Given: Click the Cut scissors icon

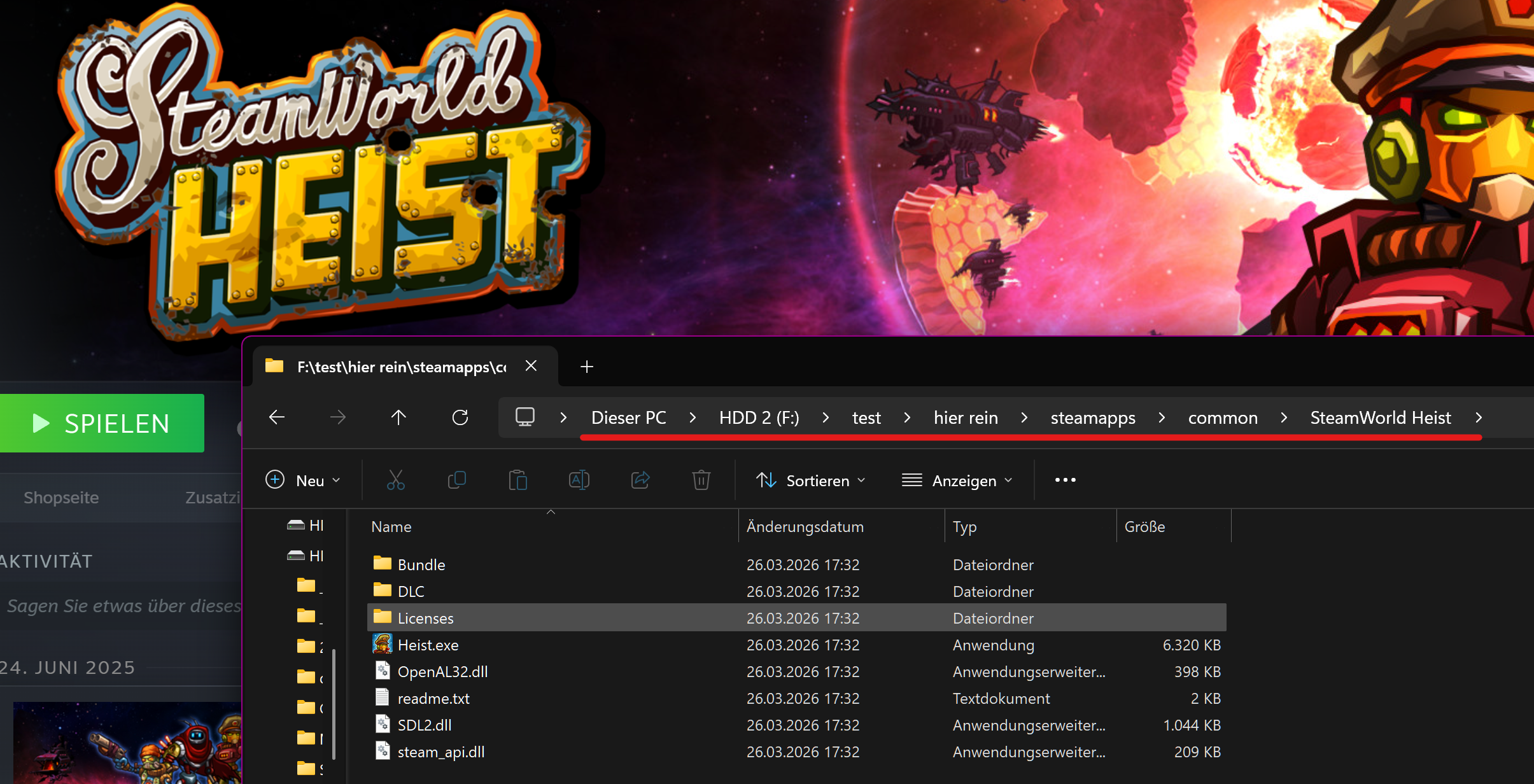Looking at the screenshot, I should (x=395, y=480).
